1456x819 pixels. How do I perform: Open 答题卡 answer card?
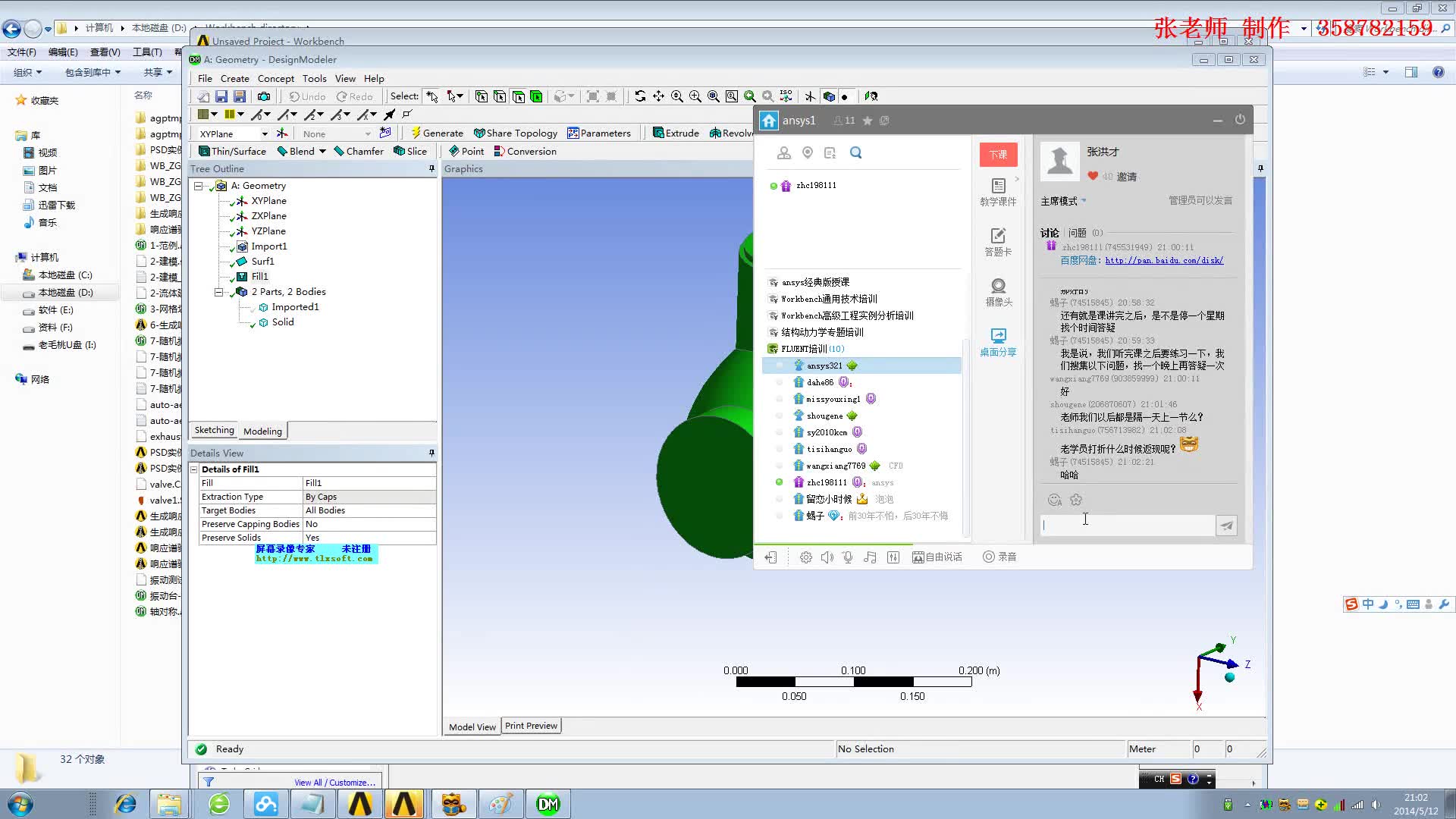tap(998, 242)
